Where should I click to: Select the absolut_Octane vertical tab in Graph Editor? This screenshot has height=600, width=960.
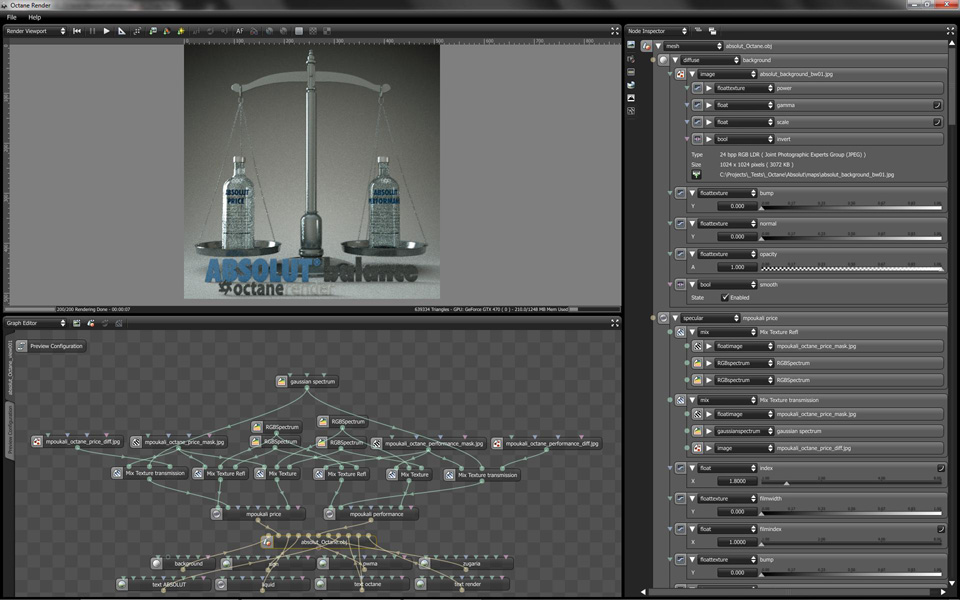(10, 367)
